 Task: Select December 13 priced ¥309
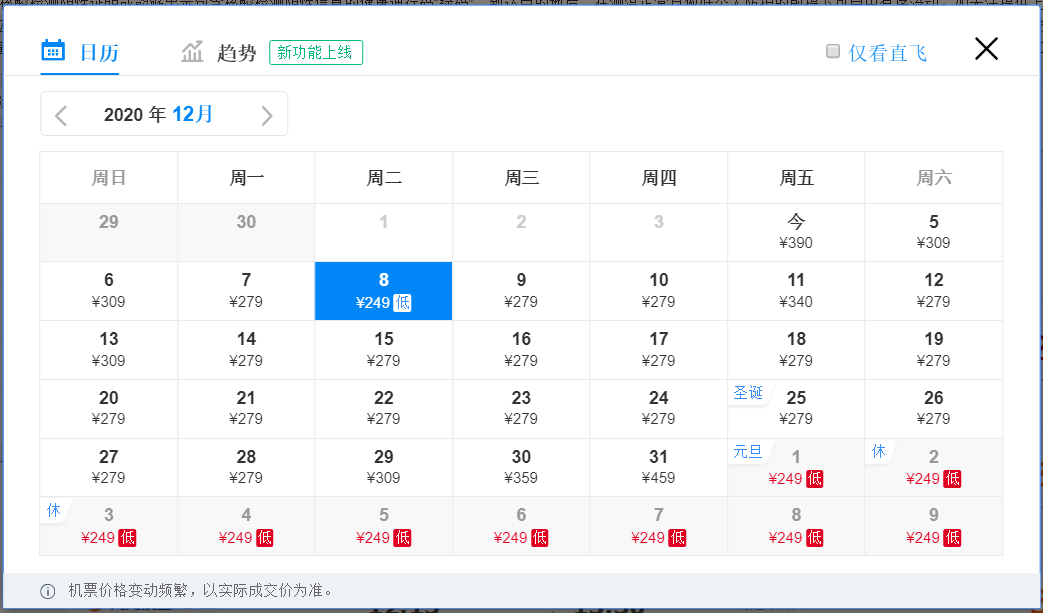(108, 350)
